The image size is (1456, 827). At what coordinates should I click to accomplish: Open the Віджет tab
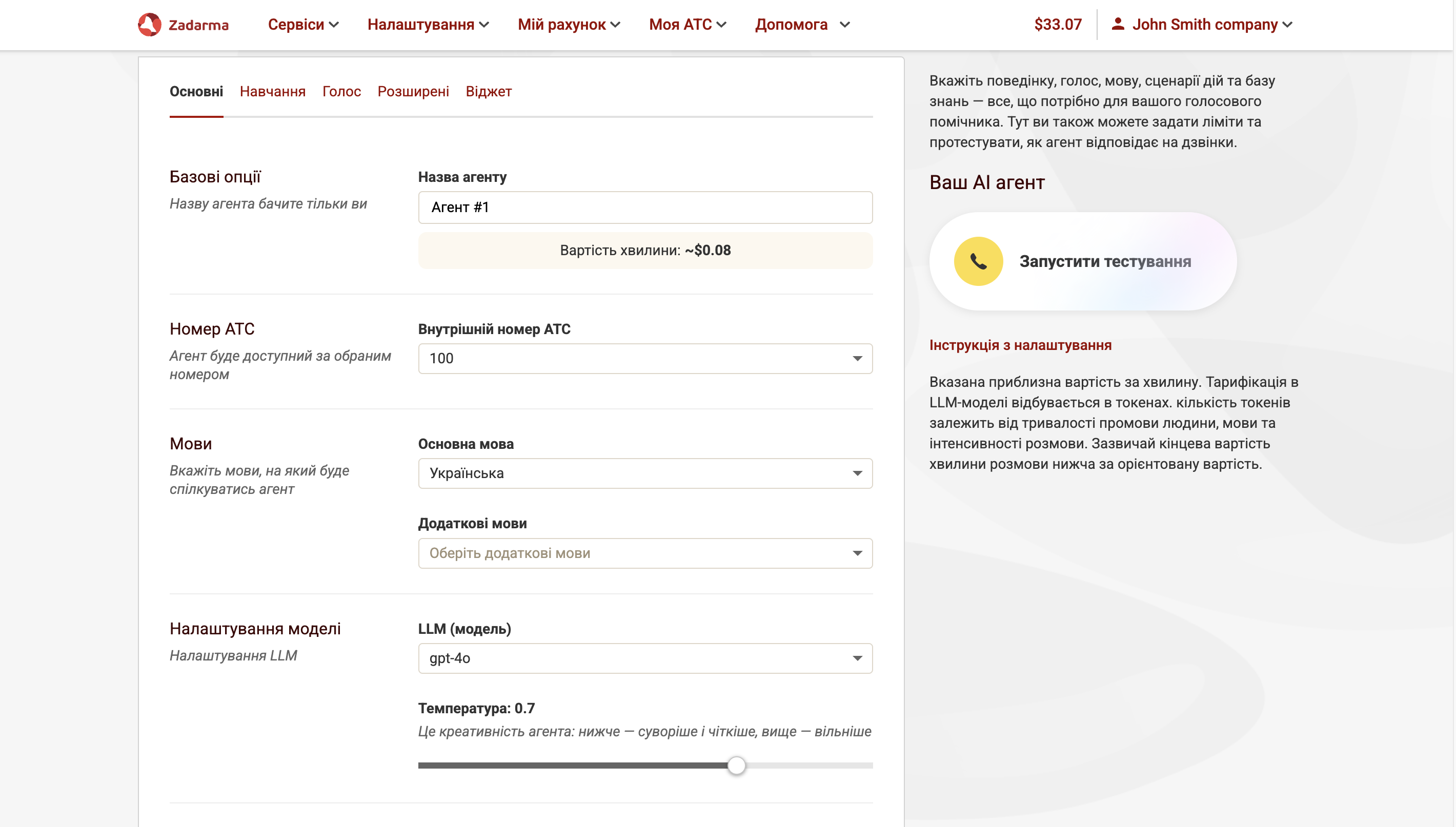(489, 91)
